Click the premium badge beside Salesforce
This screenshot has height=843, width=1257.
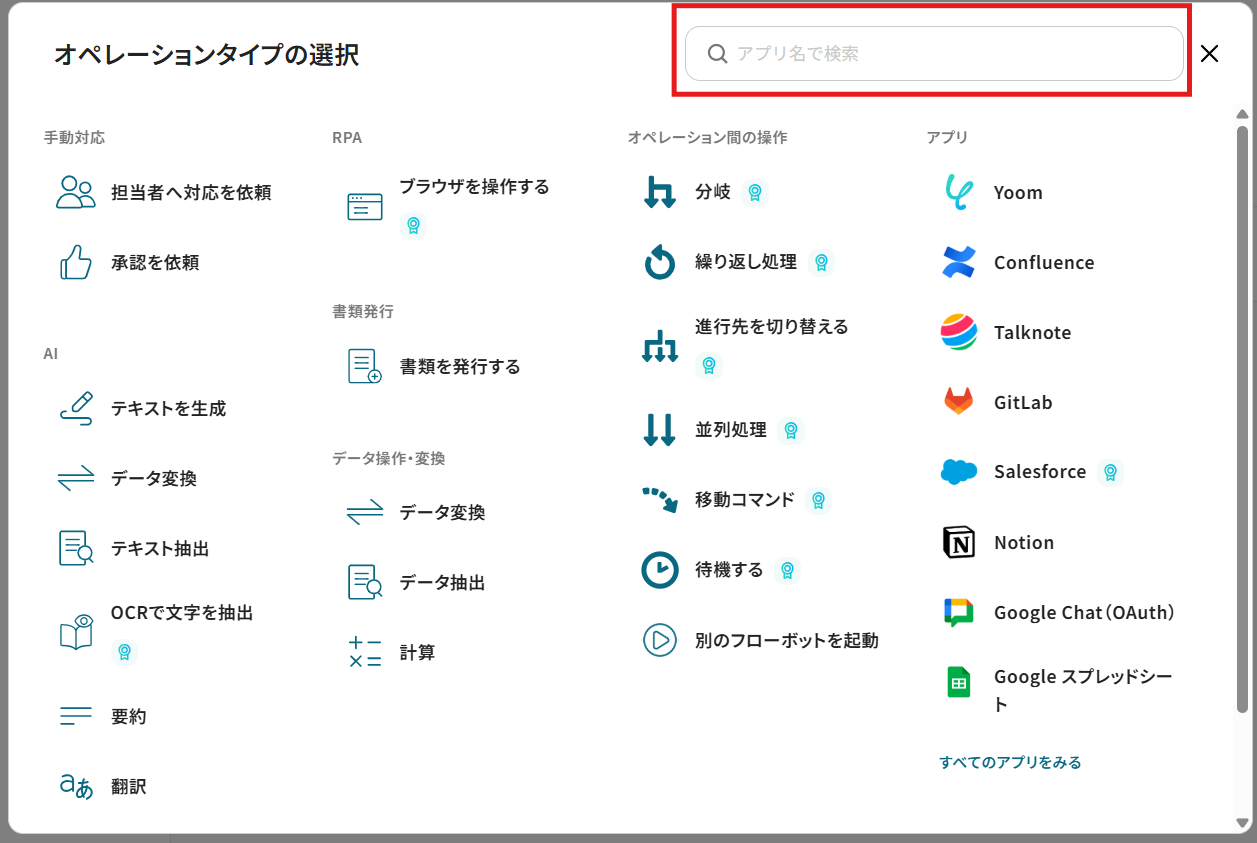(x=1109, y=472)
